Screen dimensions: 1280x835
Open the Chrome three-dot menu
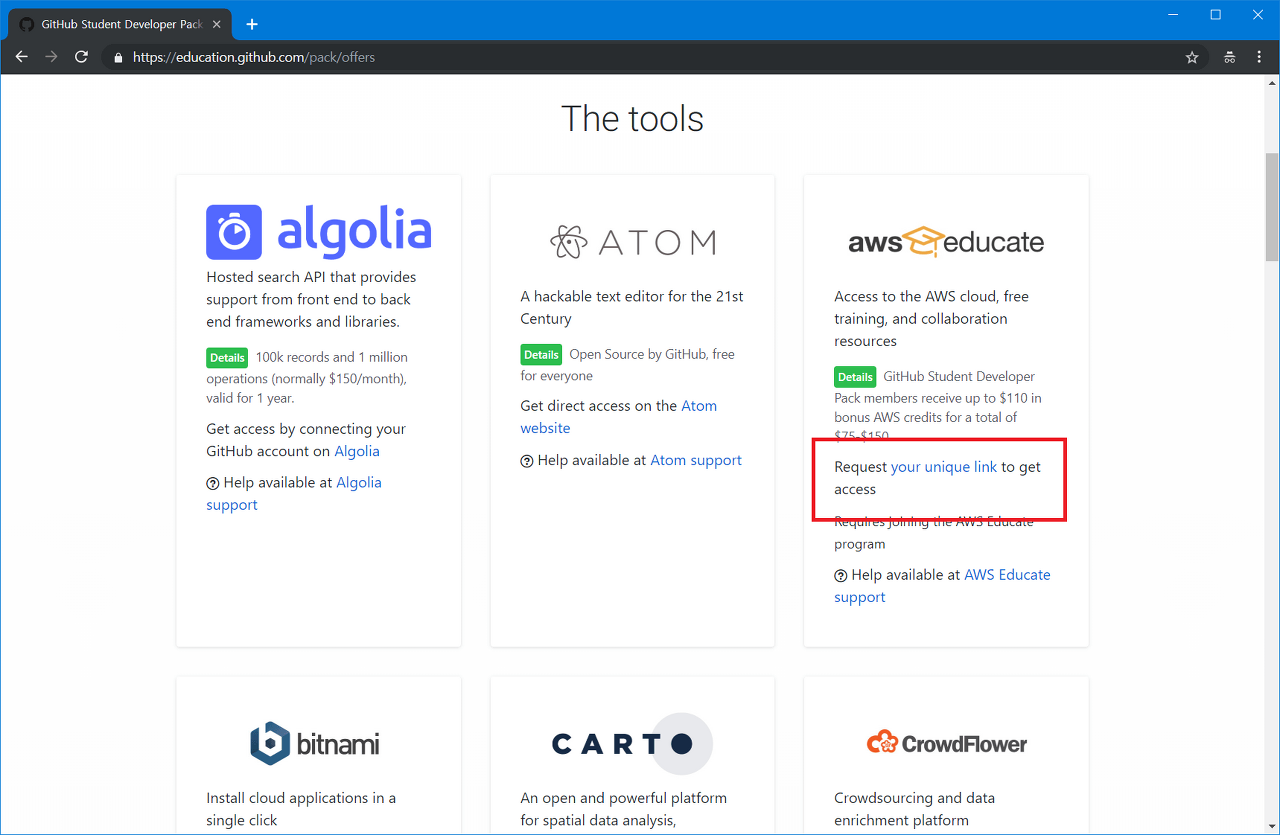pos(1259,57)
